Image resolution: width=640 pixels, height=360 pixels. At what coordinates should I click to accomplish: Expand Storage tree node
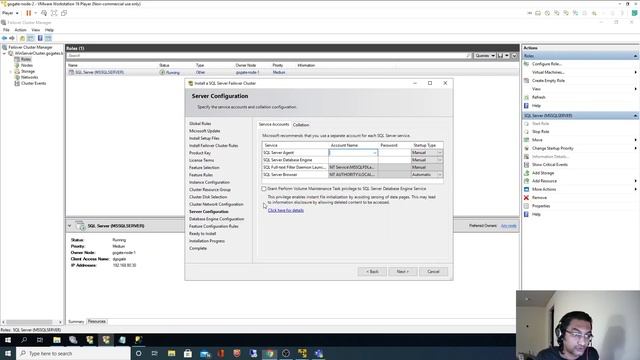coord(11,71)
